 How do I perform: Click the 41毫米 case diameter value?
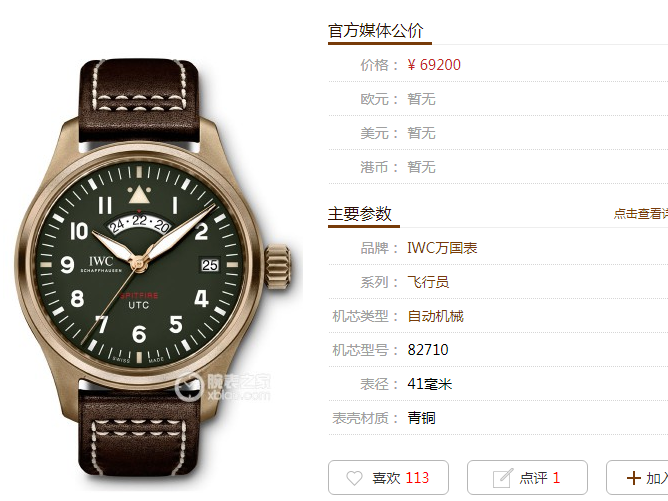pos(429,384)
